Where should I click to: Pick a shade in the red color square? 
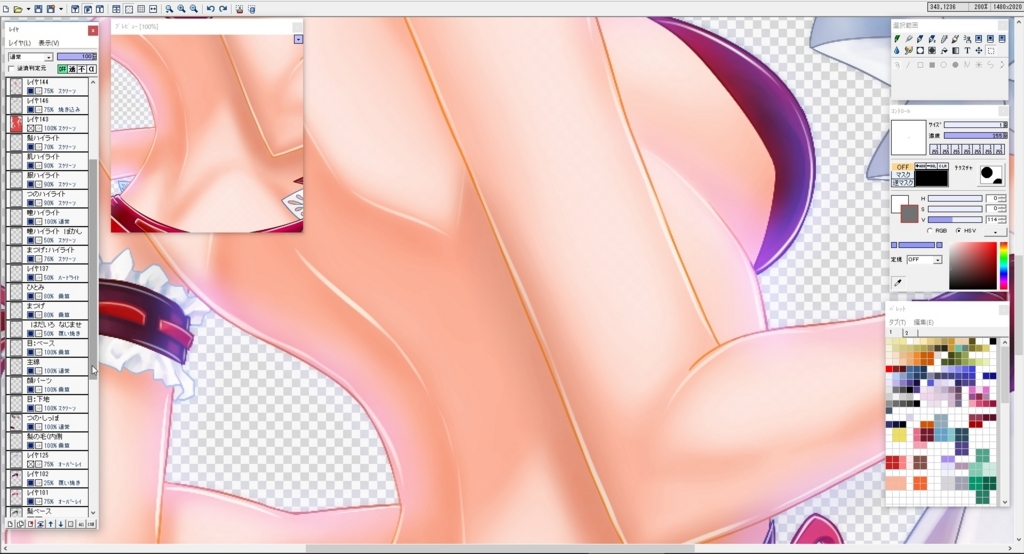click(972, 265)
